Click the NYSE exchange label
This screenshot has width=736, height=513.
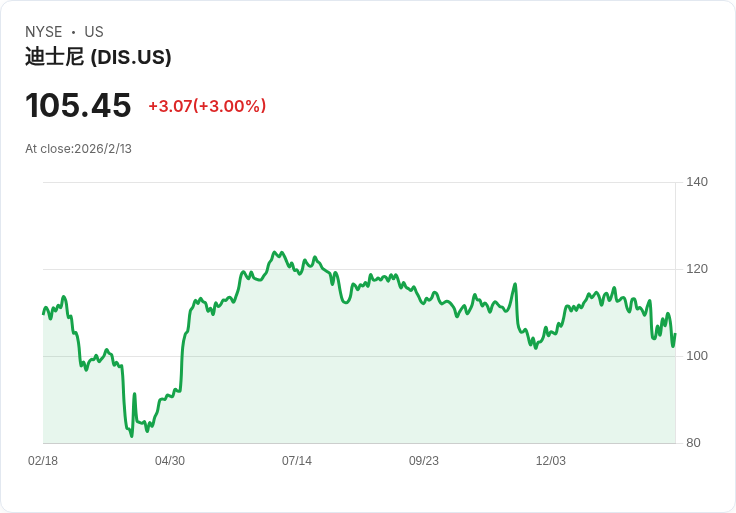click(43, 32)
